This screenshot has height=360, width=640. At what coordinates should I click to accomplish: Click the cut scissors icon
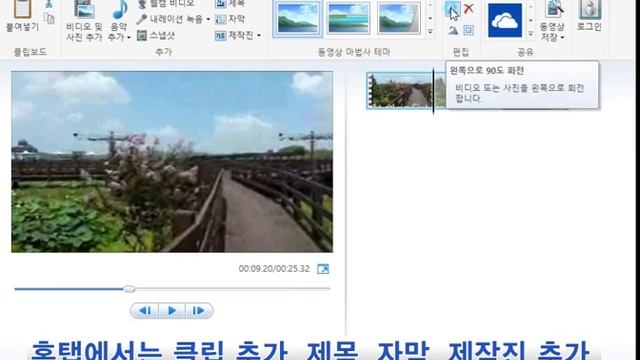coord(49,4)
